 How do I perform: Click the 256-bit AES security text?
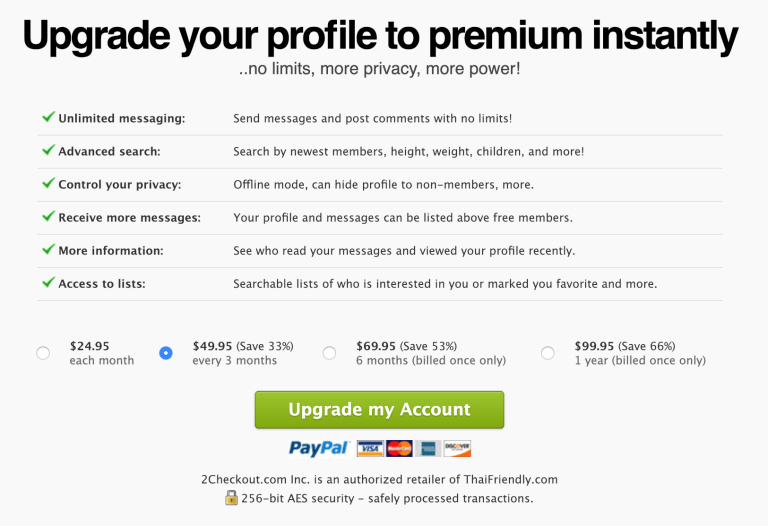[x=387, y=499]
